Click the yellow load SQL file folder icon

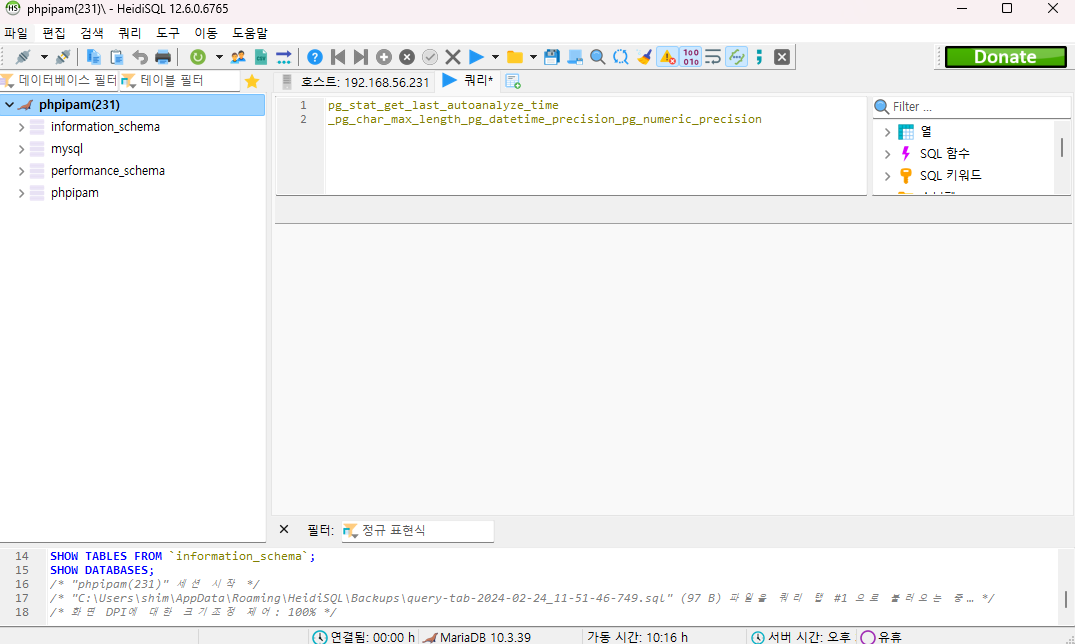[x=515, y=57]
